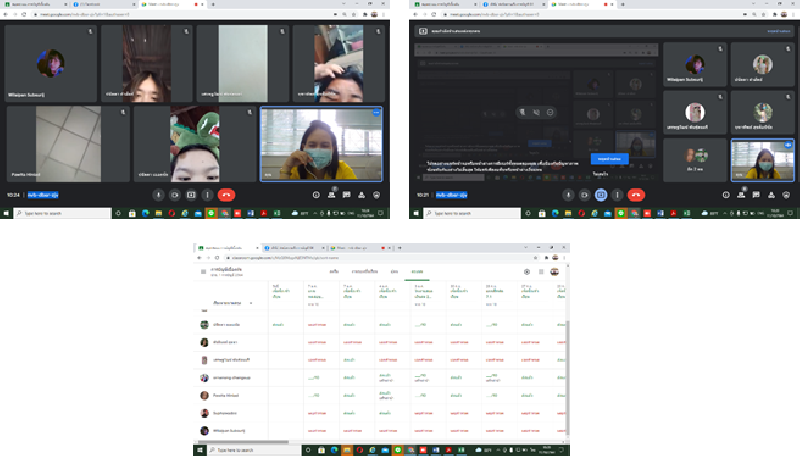This screenshot has width=800, height=456.
Task: Click the blue stop presenting button
Action: pyautogui.click(x=609, y=158)
